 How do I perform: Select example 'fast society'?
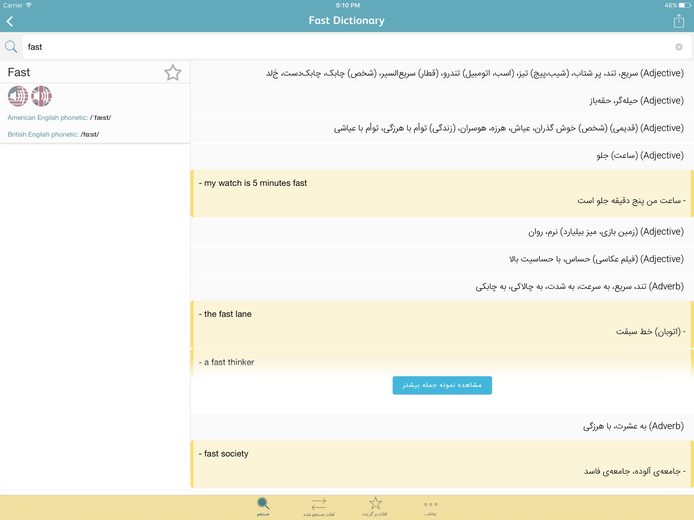tap(442, 464)
